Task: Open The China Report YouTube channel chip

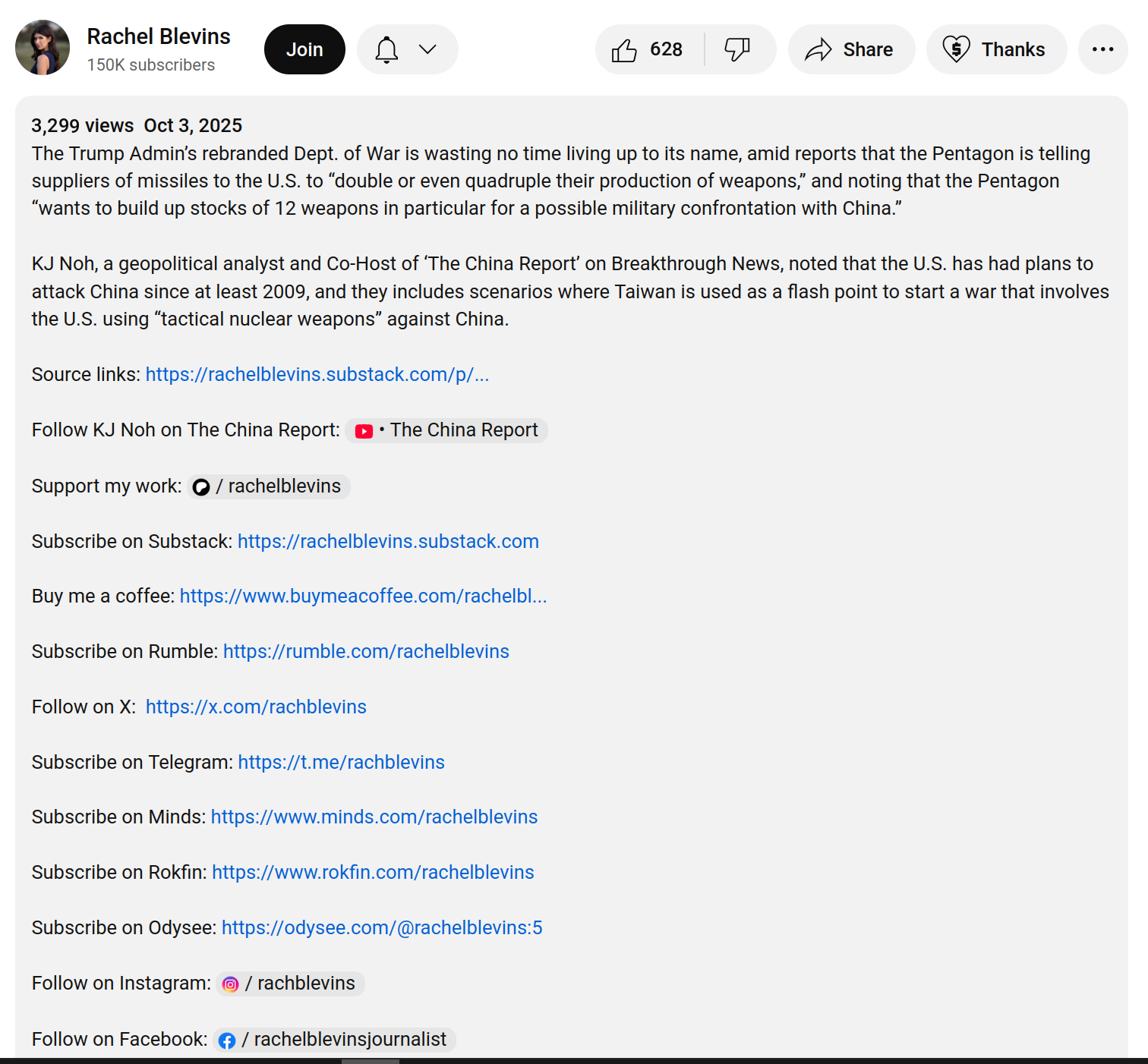Action: tap(446, 430)
